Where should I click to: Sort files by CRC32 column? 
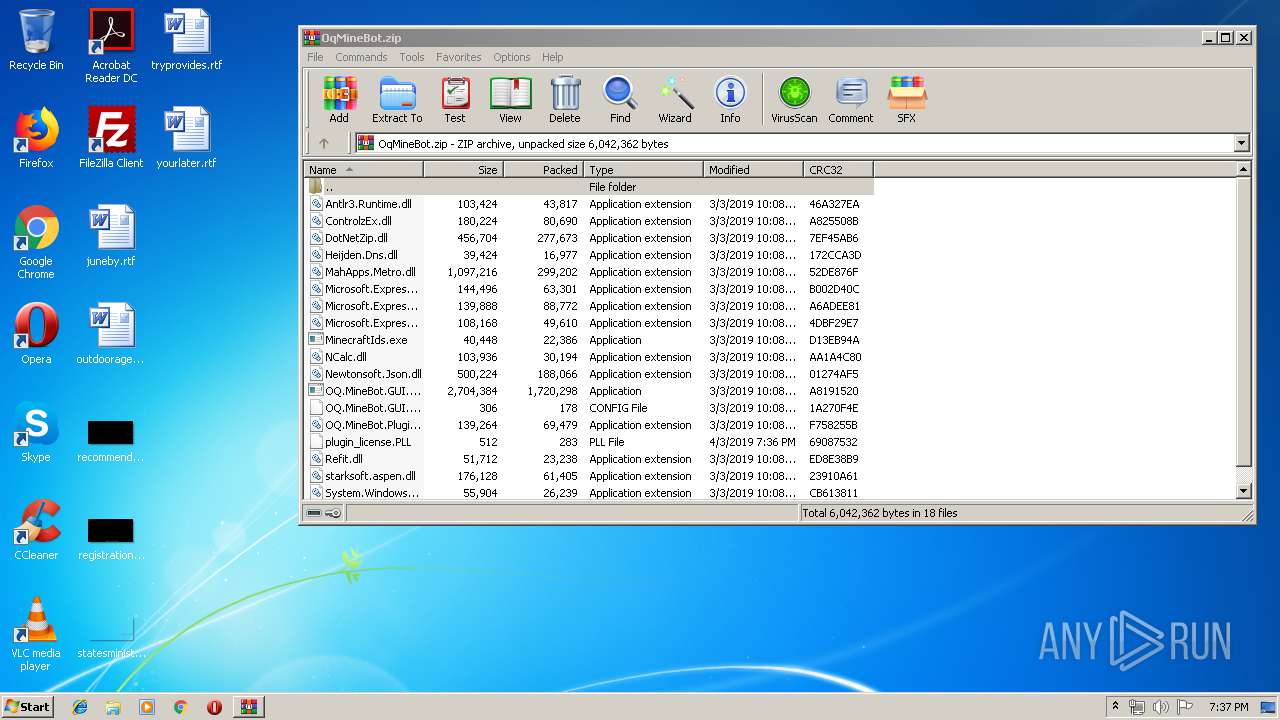(x=839, y=170)
